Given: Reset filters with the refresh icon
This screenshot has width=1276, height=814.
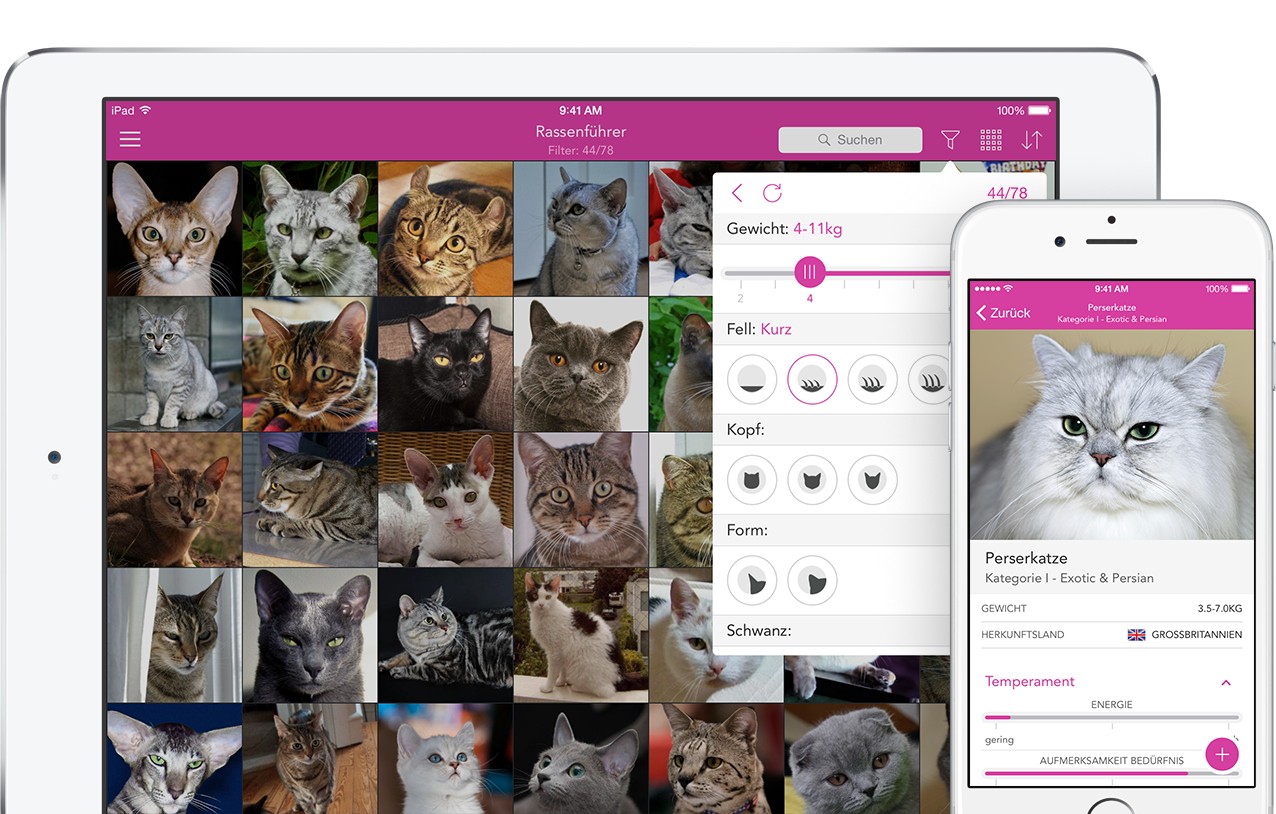Looking at the screenshot, I should click(x=772, y=193).
